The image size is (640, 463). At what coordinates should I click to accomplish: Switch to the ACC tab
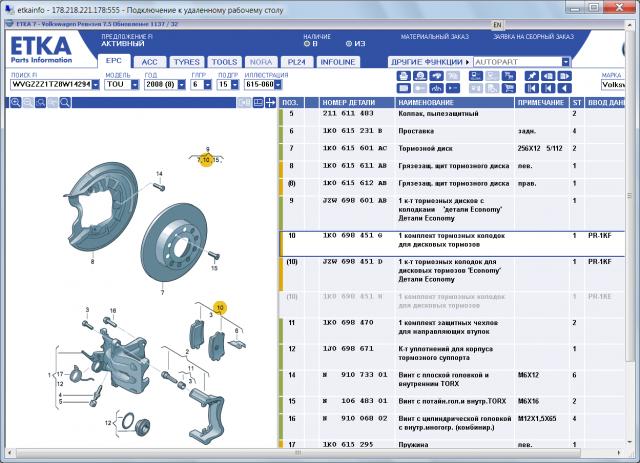[149, 62]
